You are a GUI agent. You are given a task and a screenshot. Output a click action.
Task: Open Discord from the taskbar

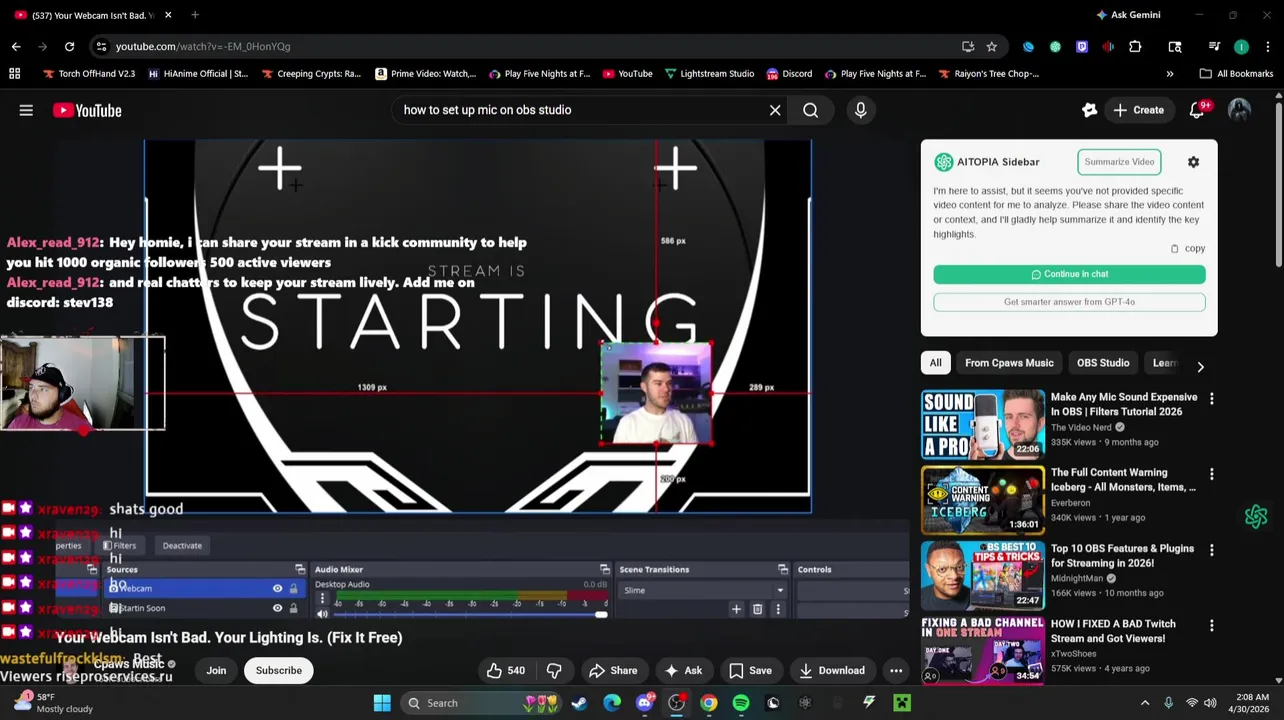[x=645, y=703]
